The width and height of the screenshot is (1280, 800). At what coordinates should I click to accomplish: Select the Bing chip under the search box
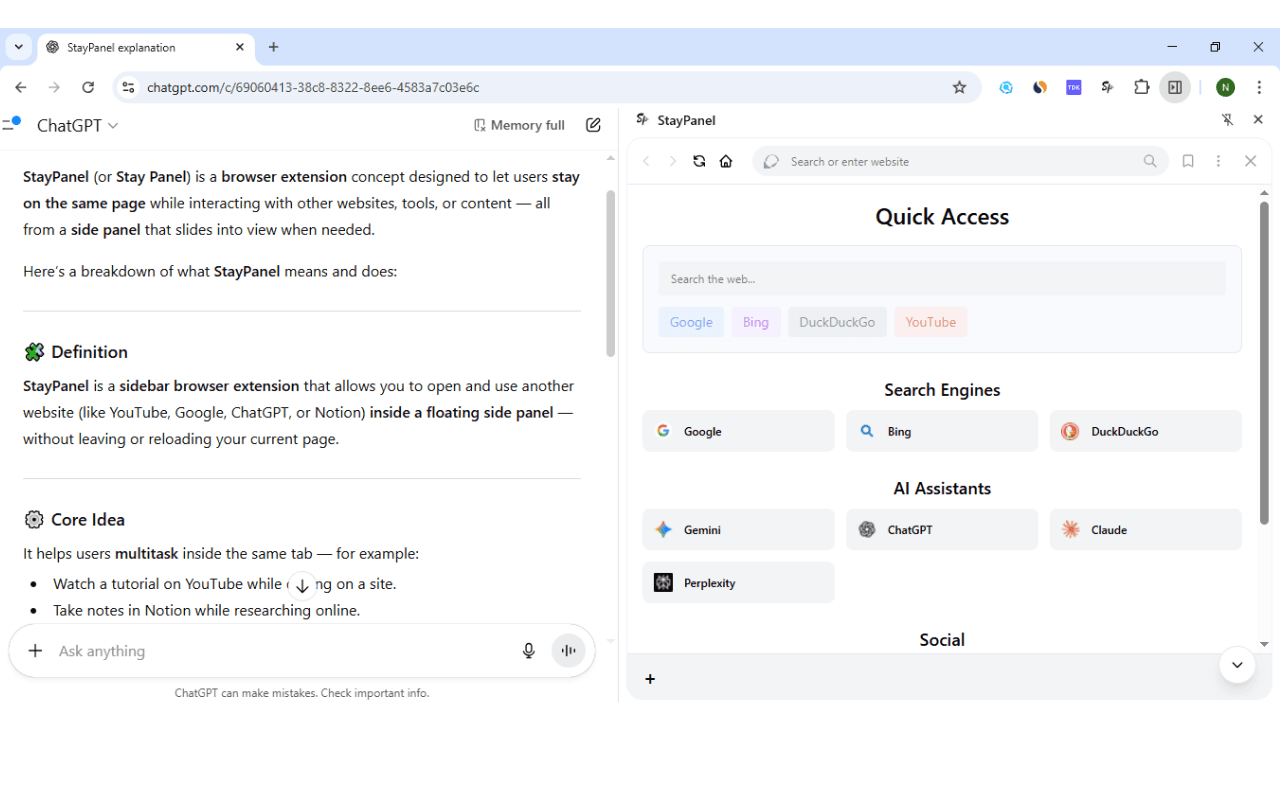point(756,321)
